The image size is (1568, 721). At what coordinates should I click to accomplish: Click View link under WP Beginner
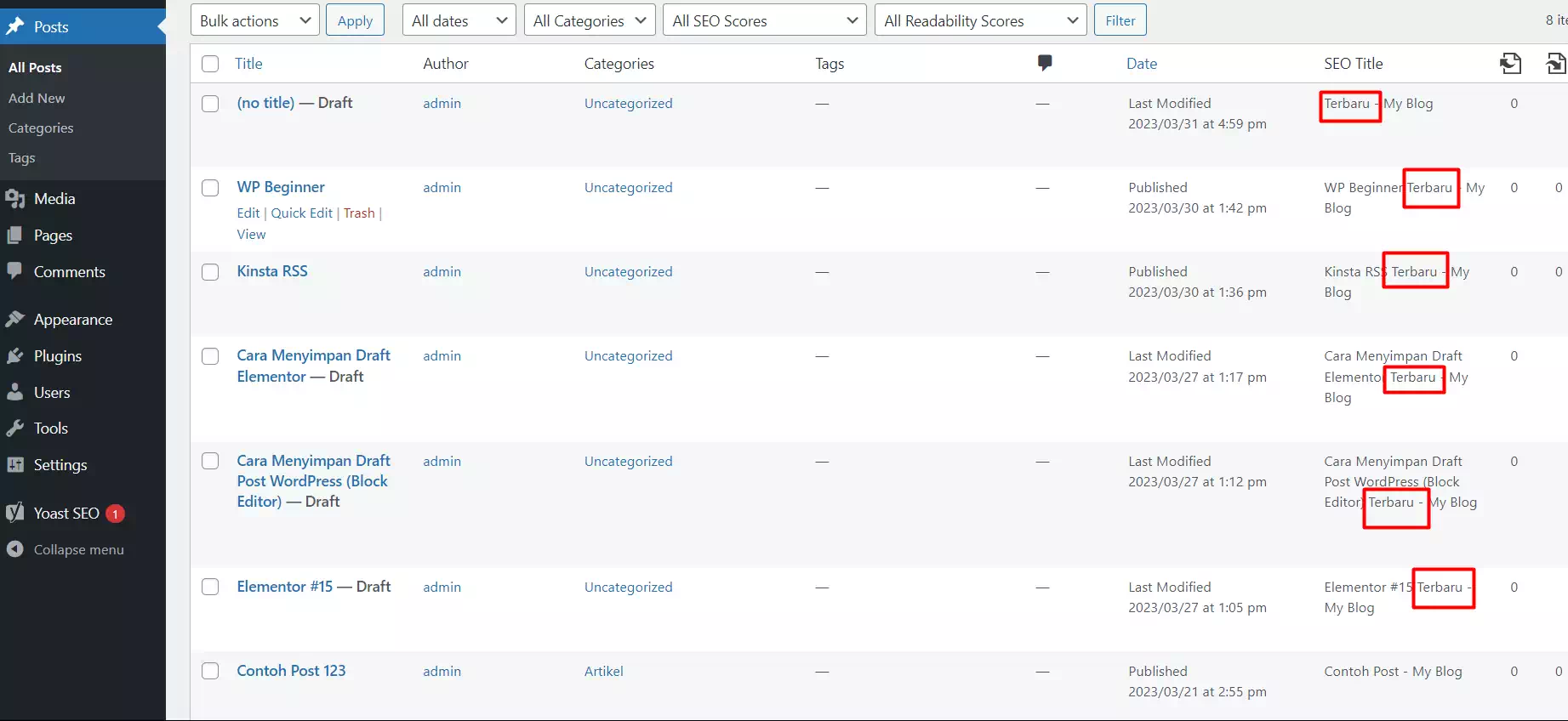click(x=251, y=235)
